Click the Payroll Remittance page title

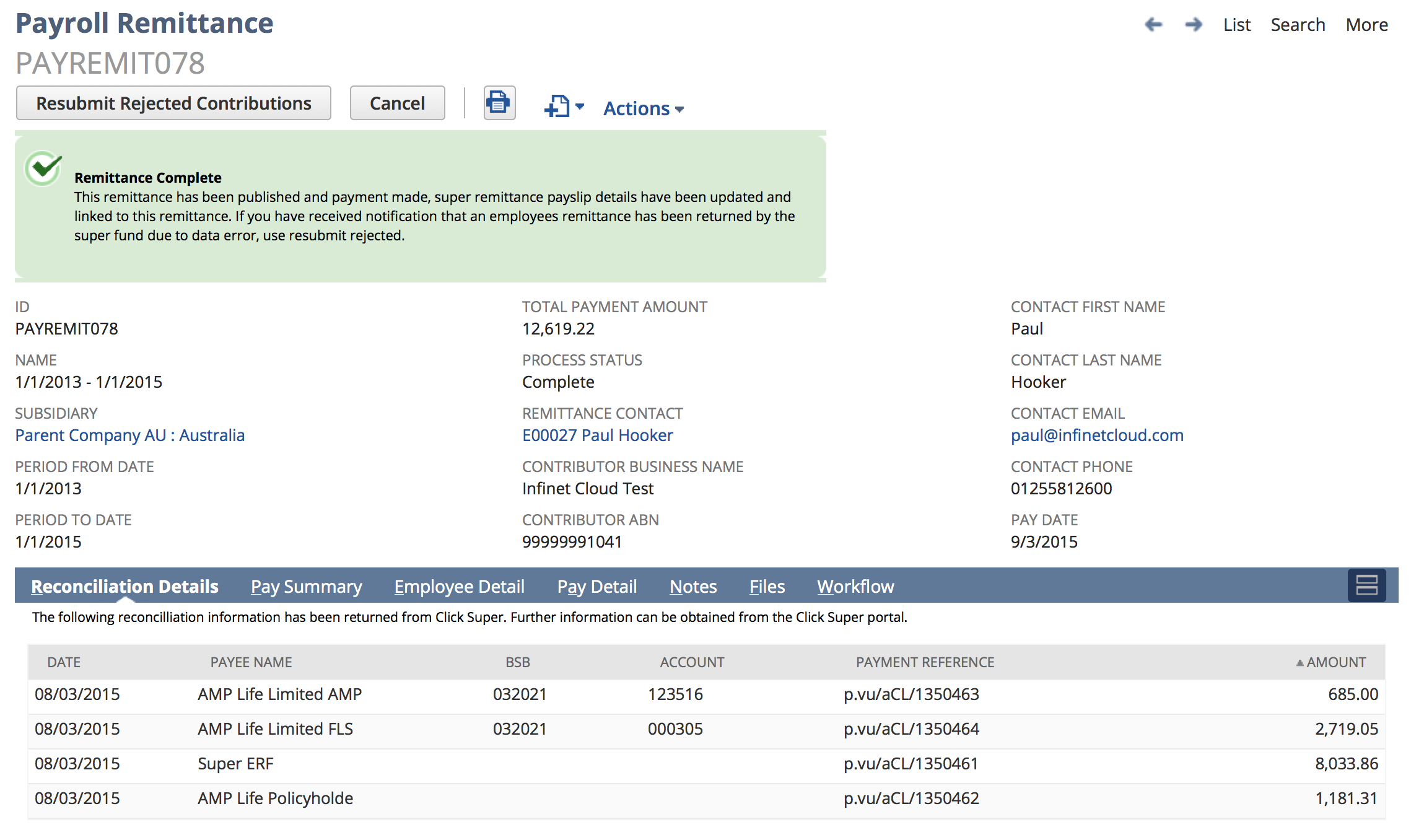[144, 24]
